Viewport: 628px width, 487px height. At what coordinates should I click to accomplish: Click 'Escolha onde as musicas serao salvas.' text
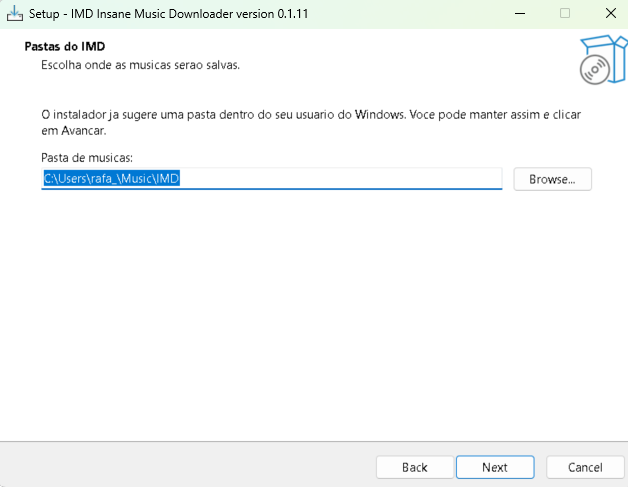(141, 65)
